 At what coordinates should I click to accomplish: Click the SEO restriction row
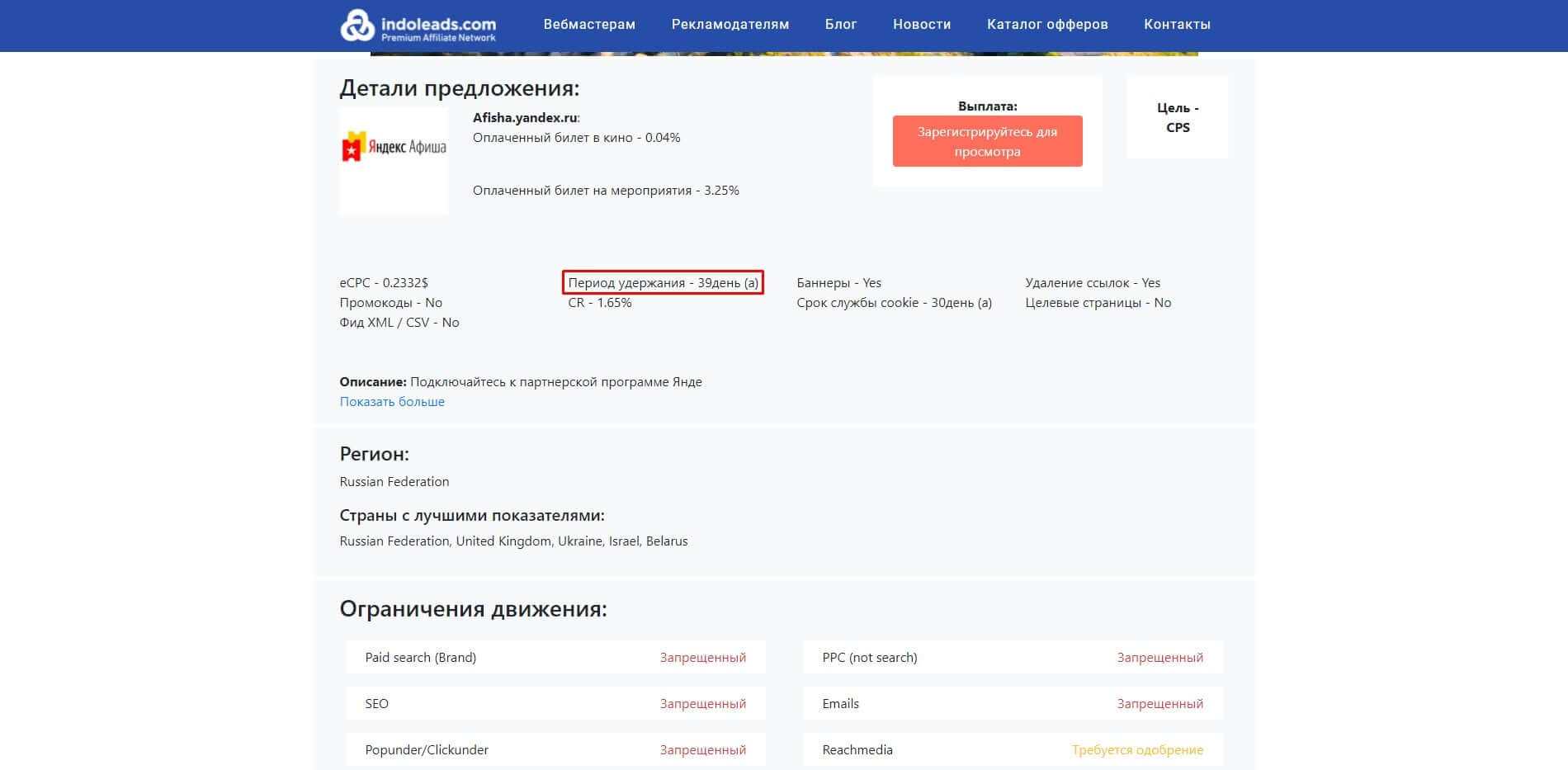pos(555,704)
